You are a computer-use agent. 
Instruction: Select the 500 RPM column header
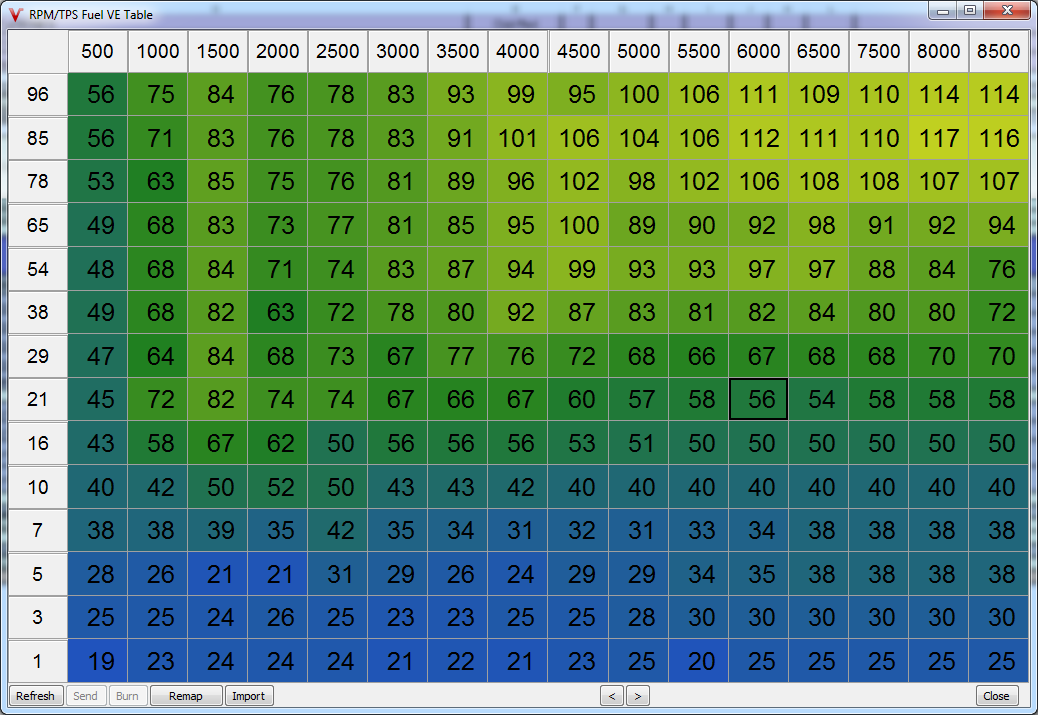coord(97,51)
